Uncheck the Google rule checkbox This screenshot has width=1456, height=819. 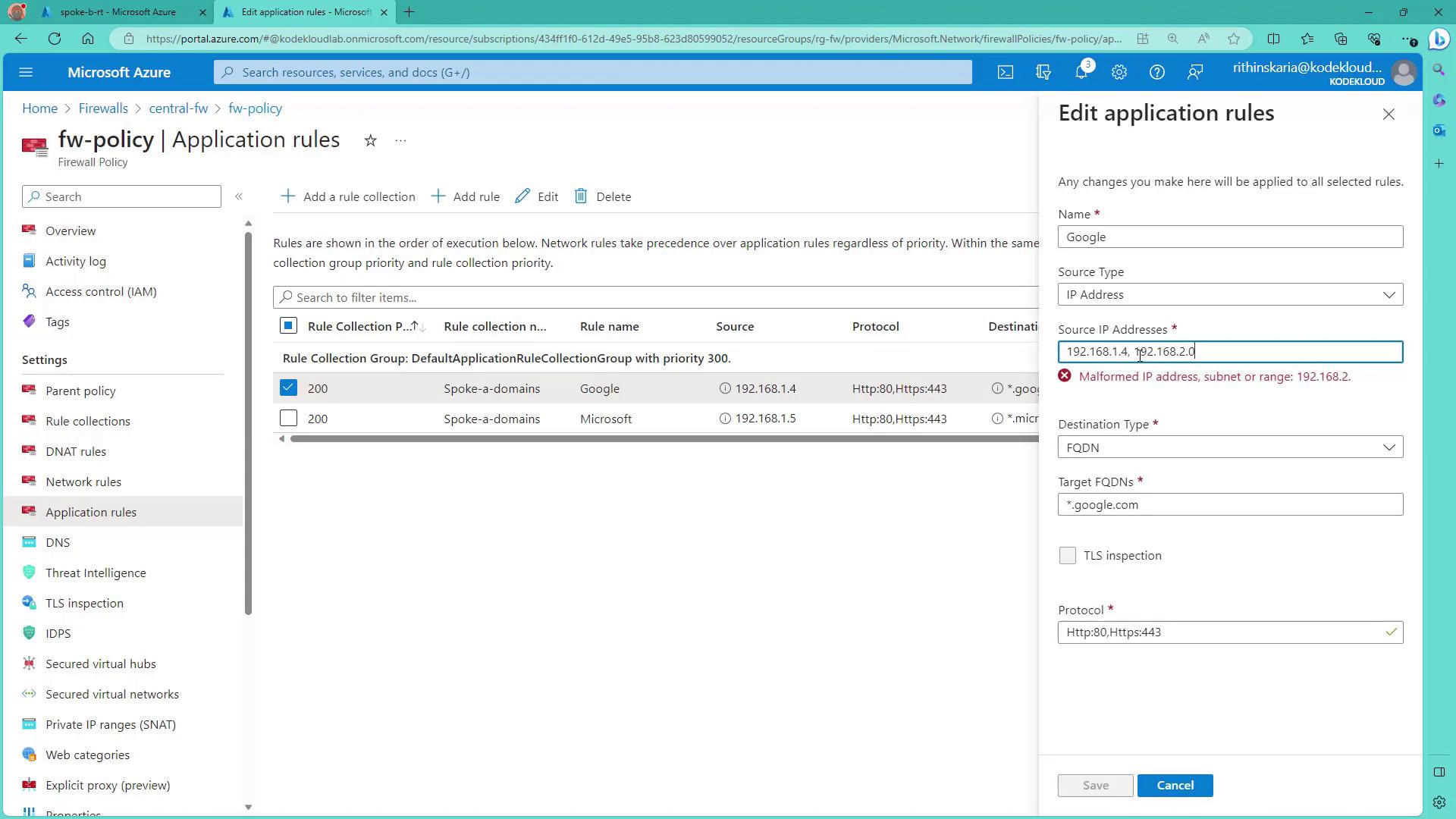[x=288, y=388]
